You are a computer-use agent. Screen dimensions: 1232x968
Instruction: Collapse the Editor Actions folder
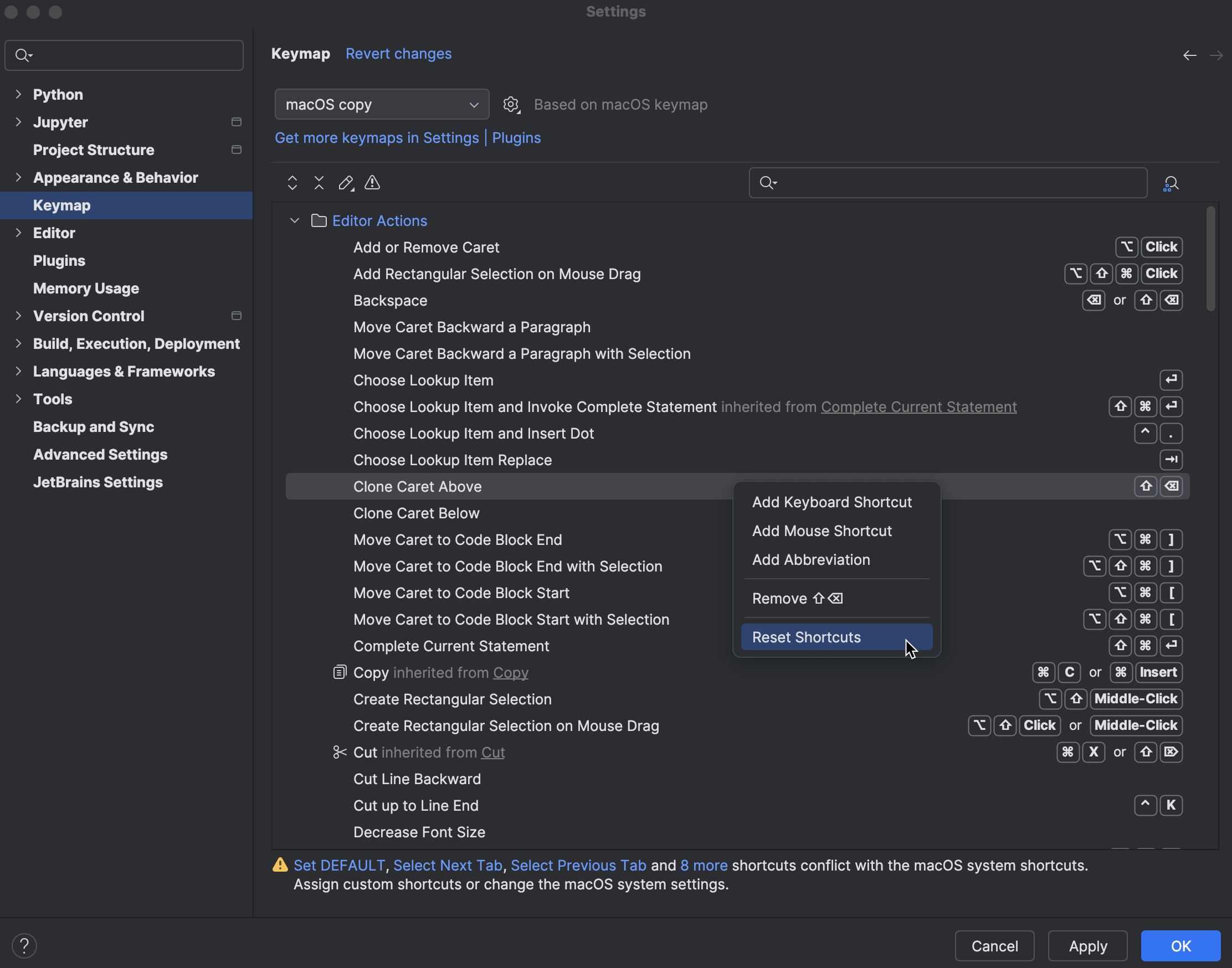coord(294,220)
